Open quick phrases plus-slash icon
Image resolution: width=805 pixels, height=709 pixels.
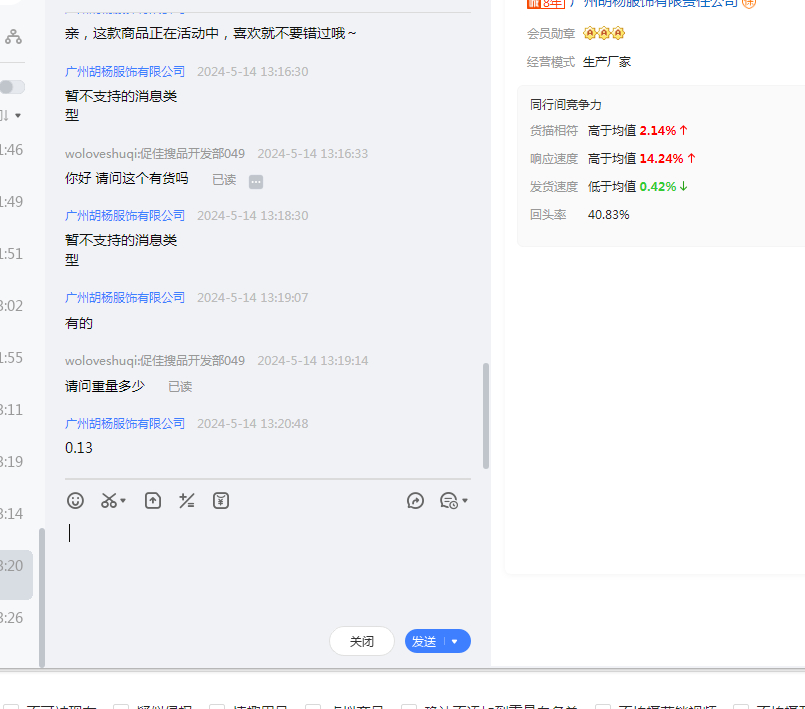pos(187,501)
